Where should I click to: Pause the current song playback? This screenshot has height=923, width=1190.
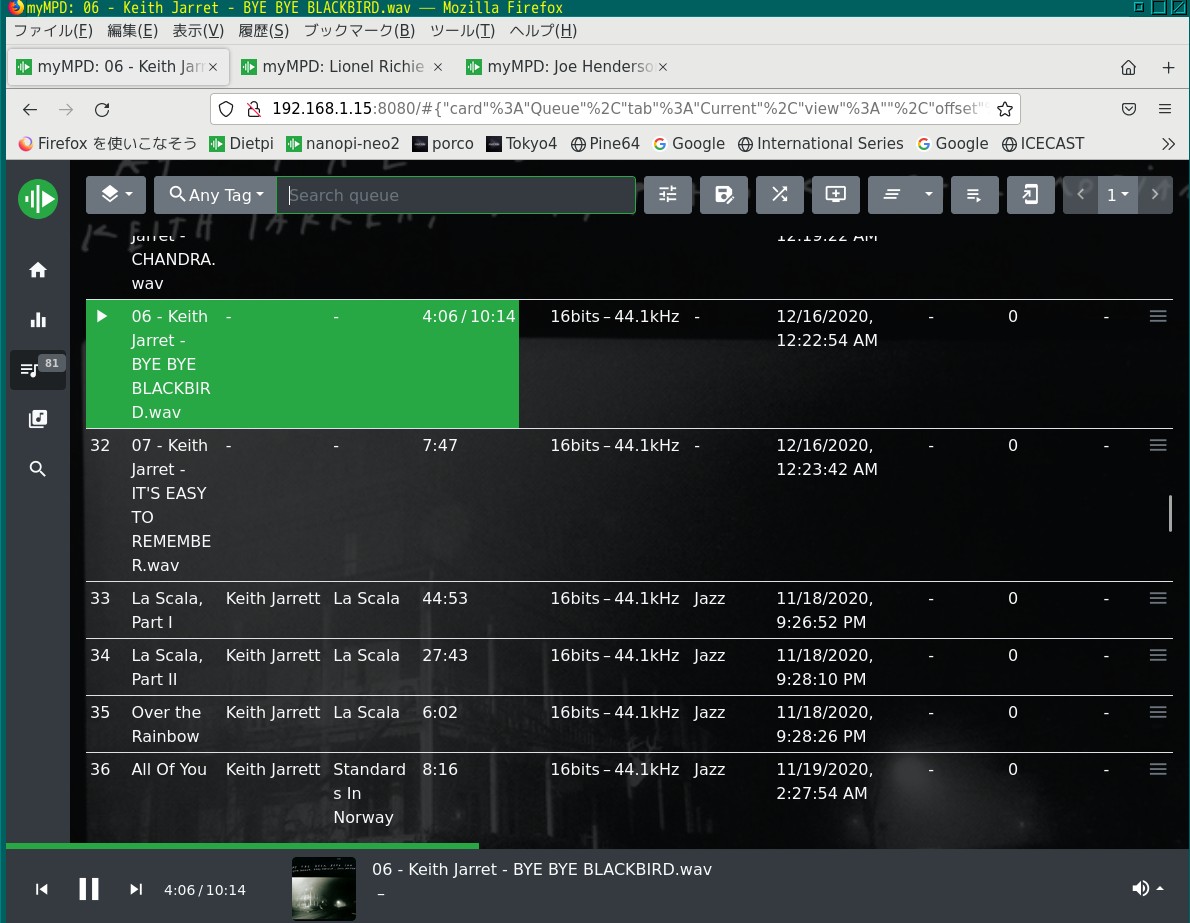point(89,889)
